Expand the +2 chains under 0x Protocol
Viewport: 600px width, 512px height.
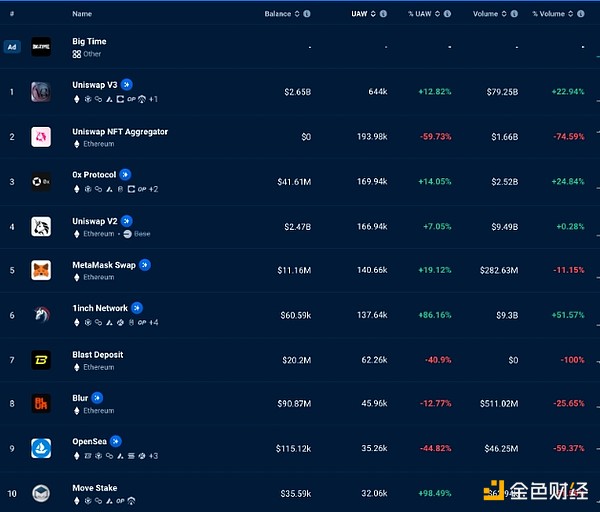[x=153, y=189]
